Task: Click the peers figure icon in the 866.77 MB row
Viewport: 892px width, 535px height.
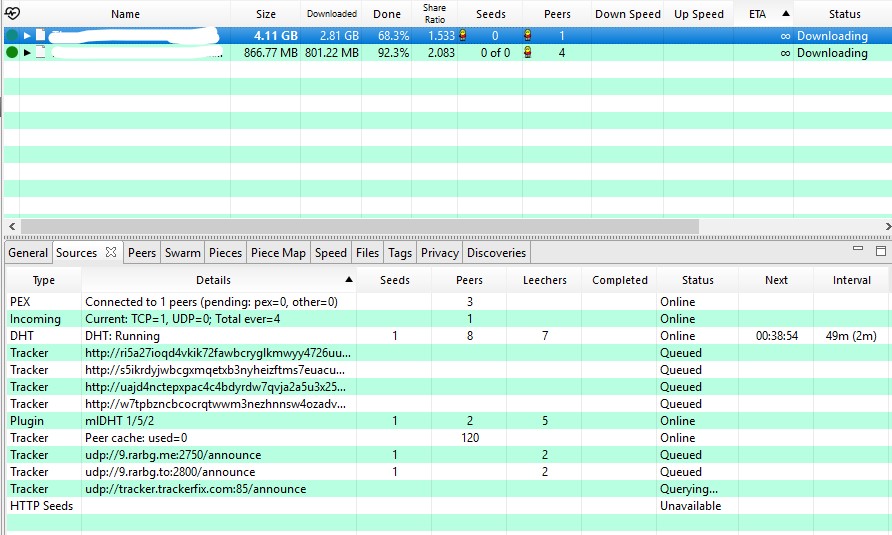Action: pyautogui.click(x=527, y=52)
